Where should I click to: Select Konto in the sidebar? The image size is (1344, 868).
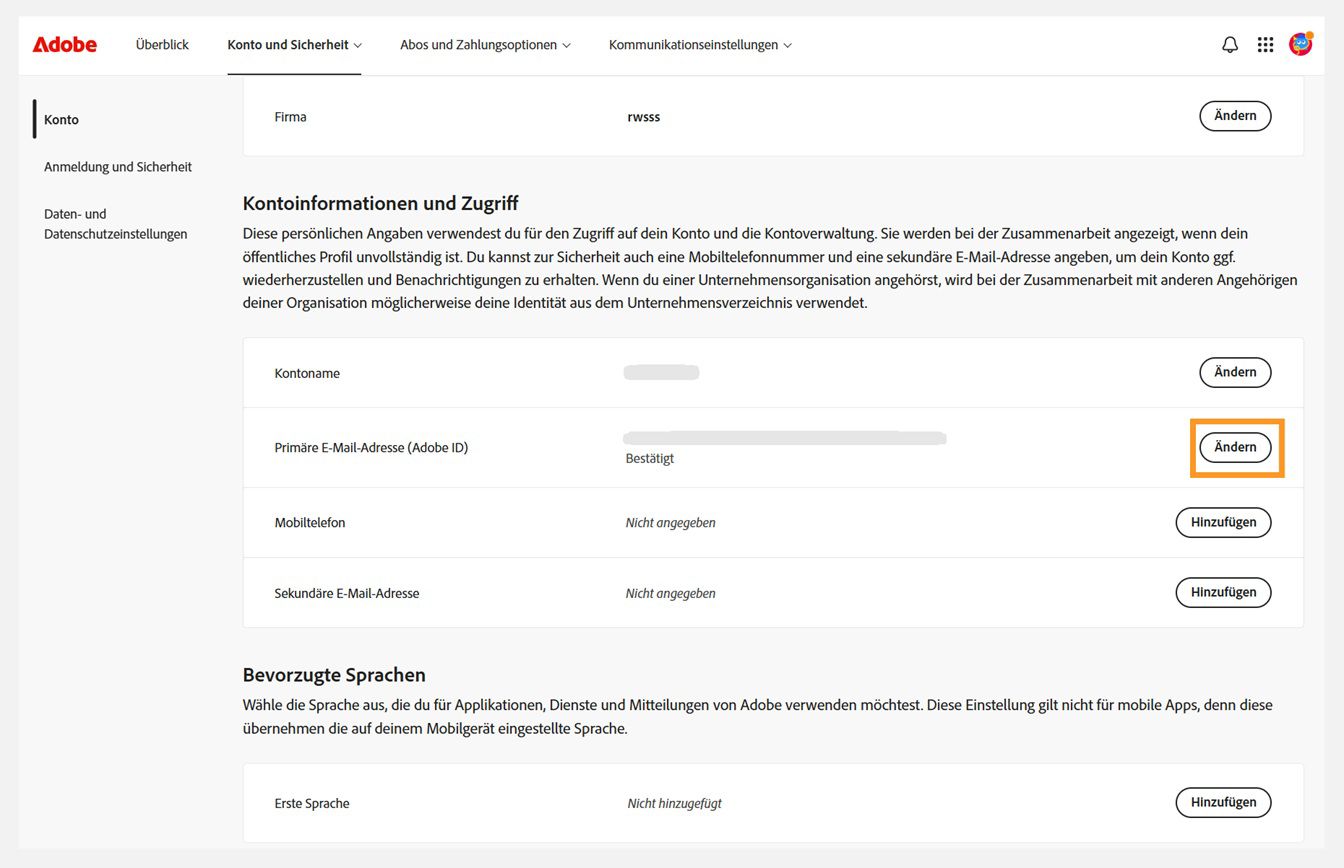click(61, 119)
